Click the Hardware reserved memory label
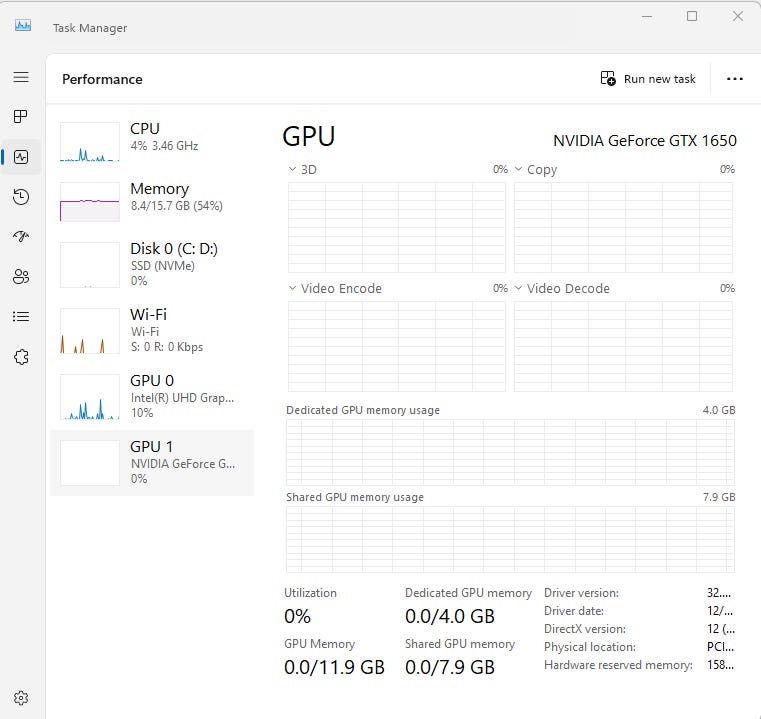The image size is (761, 719). point(618,665)
